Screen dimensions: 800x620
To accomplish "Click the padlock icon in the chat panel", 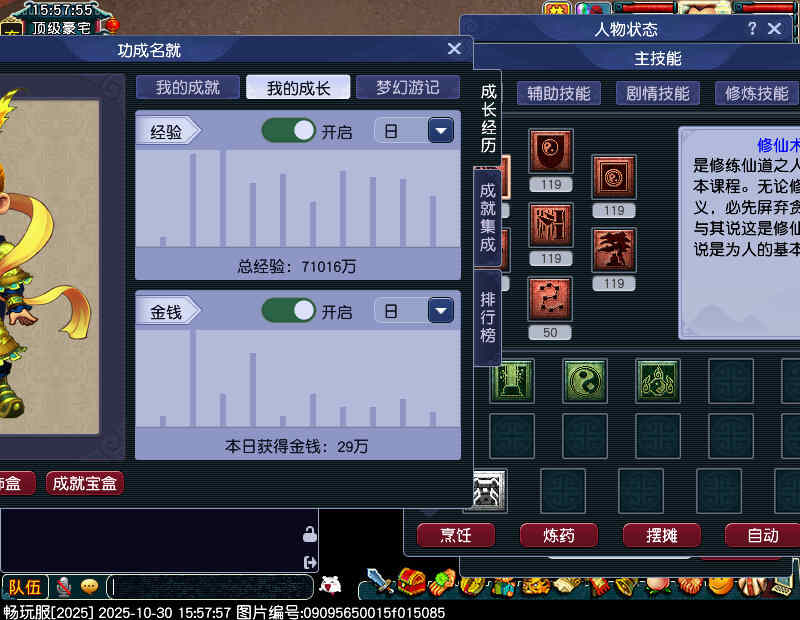I will coord(310,534).
